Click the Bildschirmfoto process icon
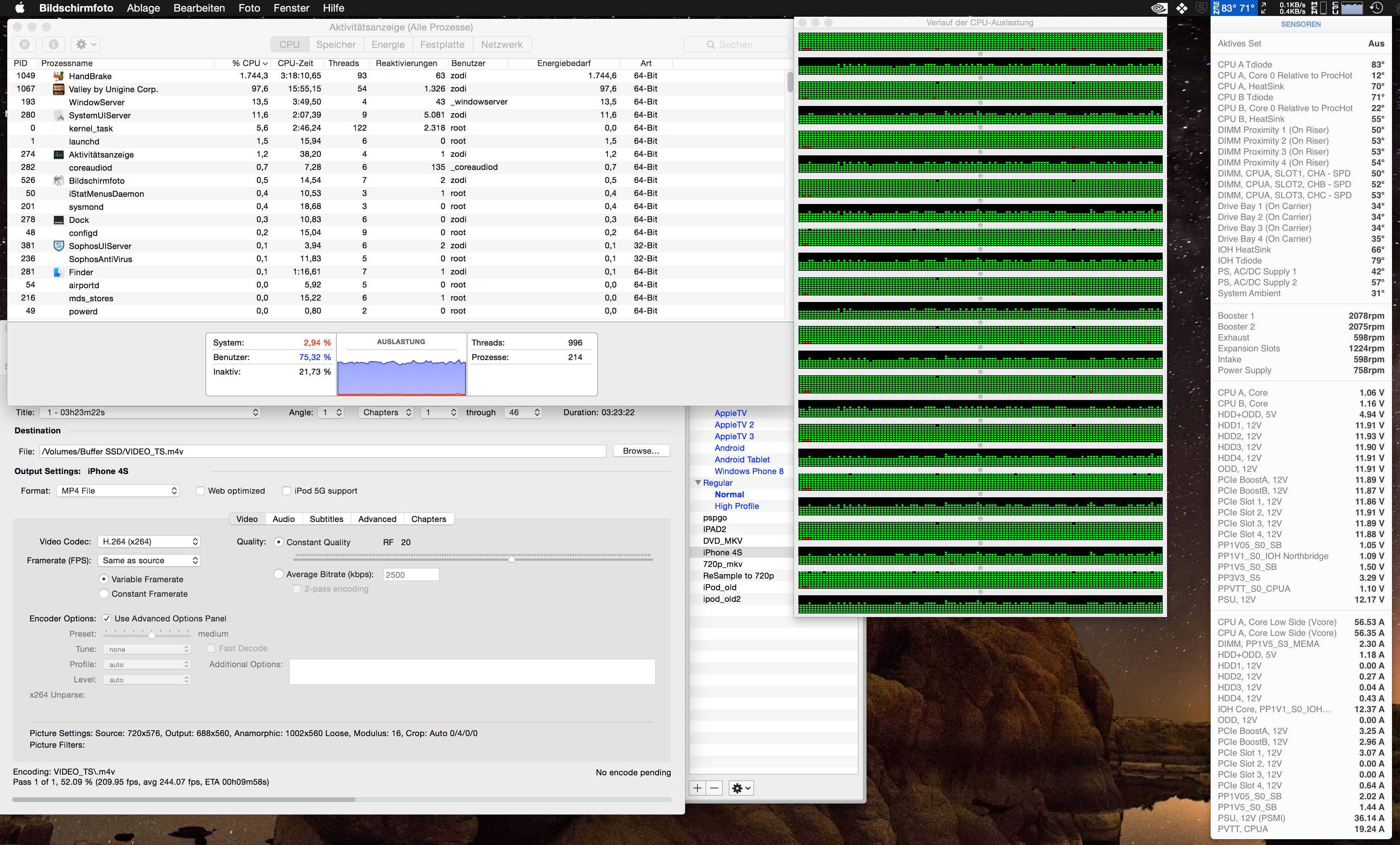 (x=58, y=180)
